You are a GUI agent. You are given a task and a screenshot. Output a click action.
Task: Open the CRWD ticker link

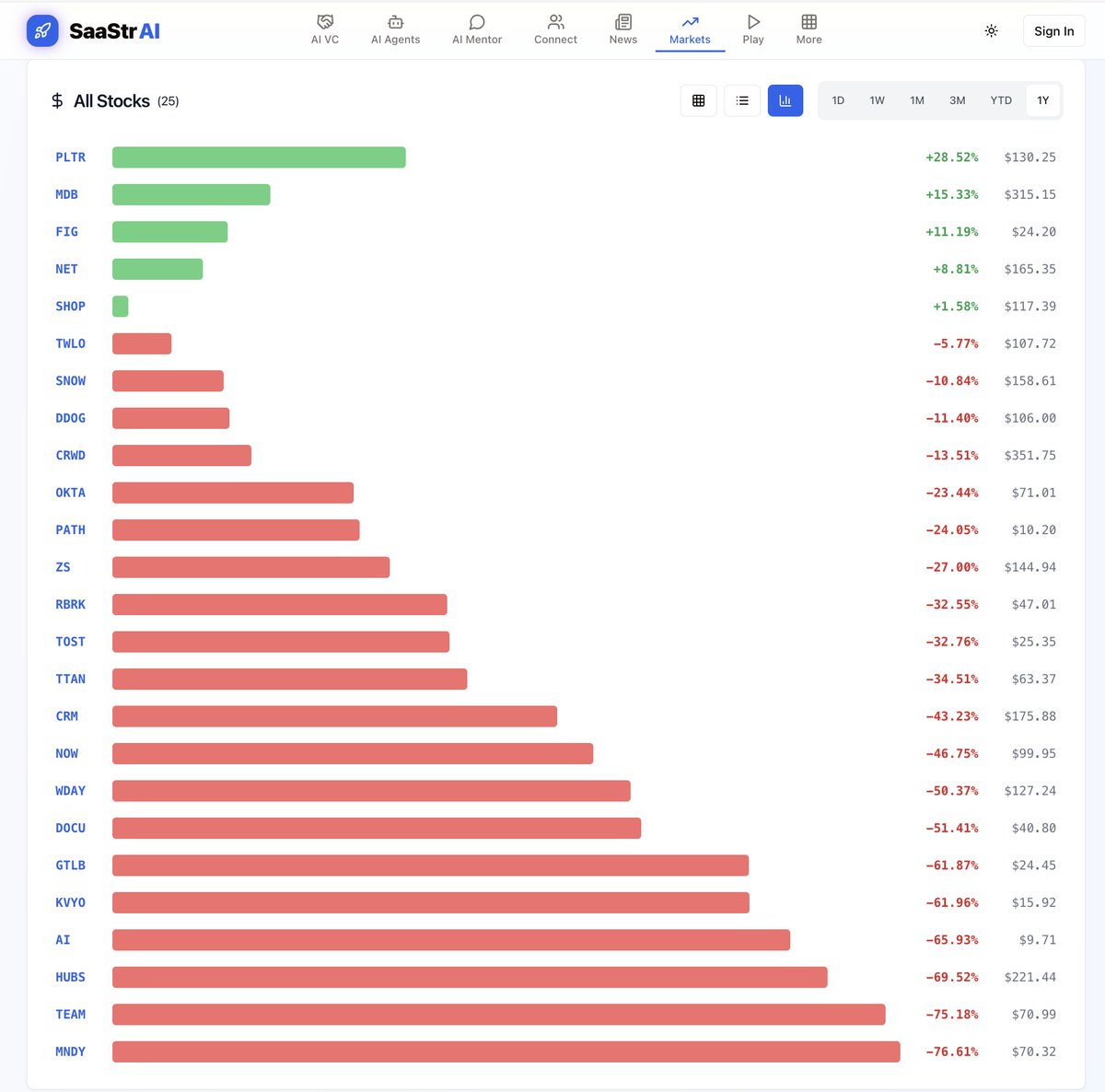pyautogui.click(x=70, y=456)
